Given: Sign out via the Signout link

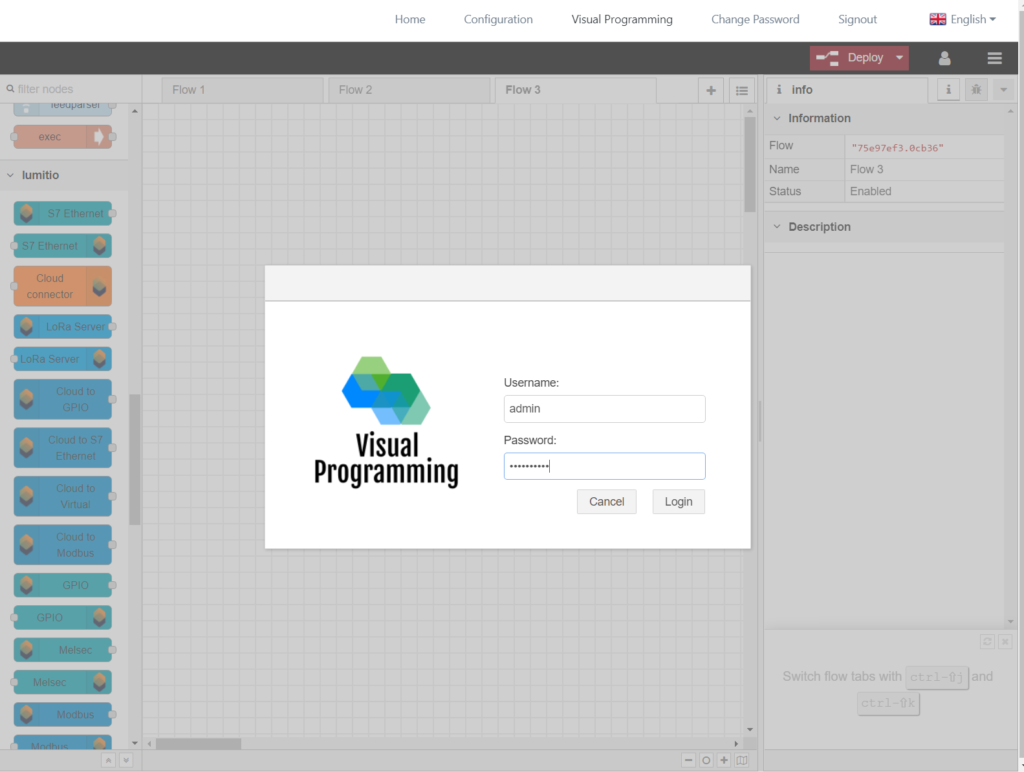Looking at the screenshot, I should click(857, 20).
